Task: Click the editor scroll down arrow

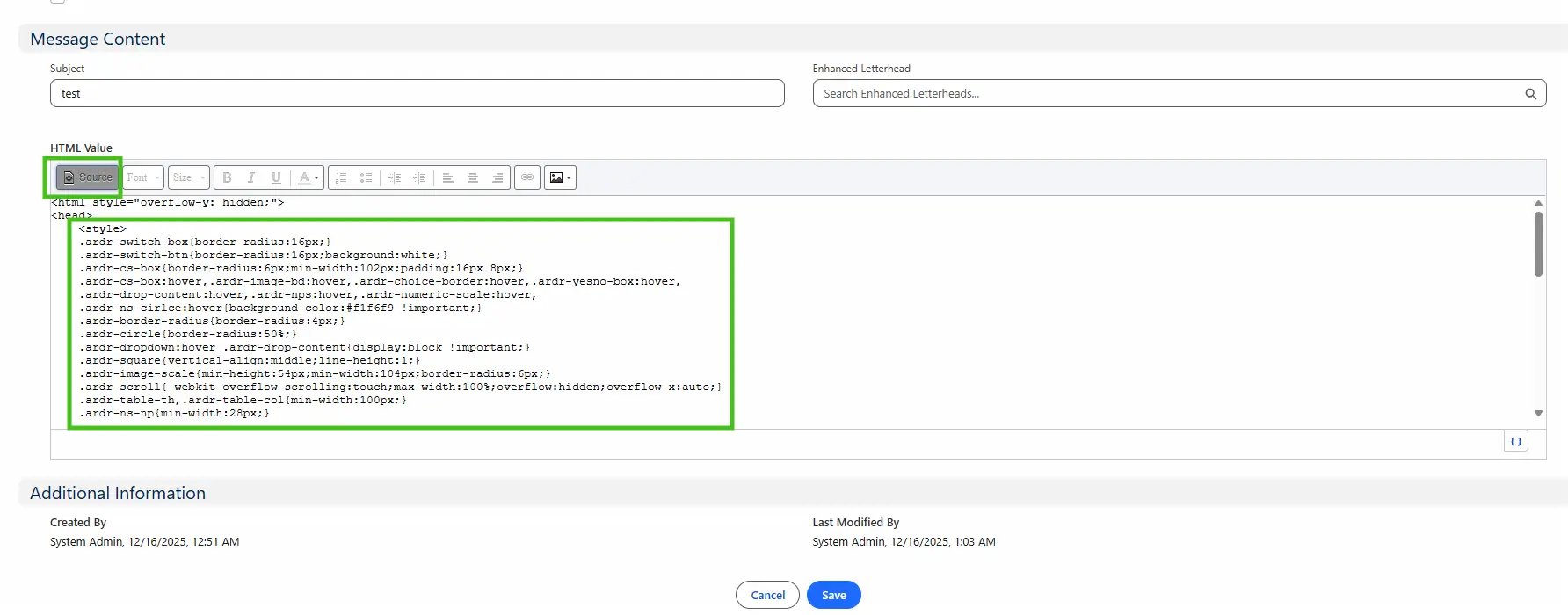Action: point(1538,413)
